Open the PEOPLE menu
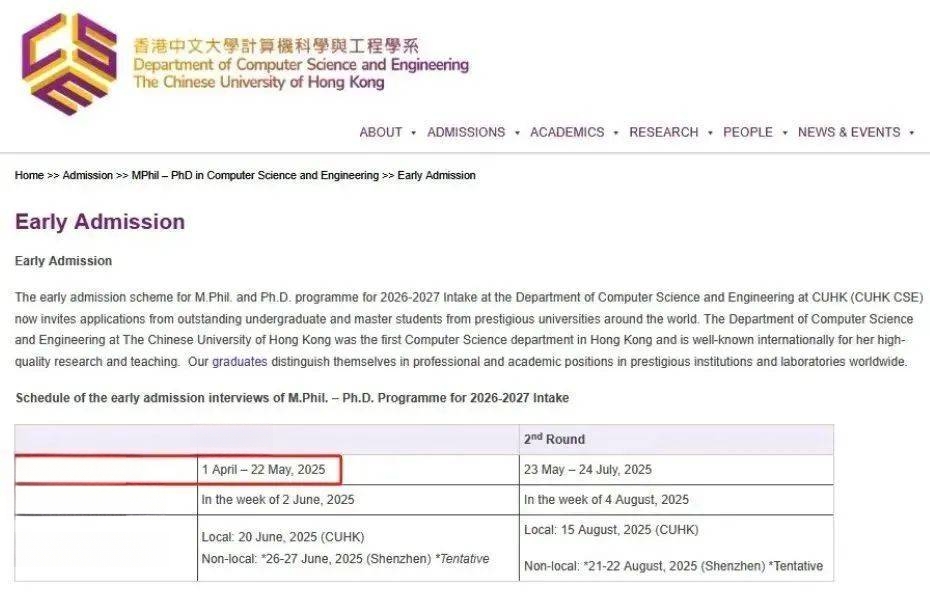Viewport: 930px width, 598px height. pos(748,132)
